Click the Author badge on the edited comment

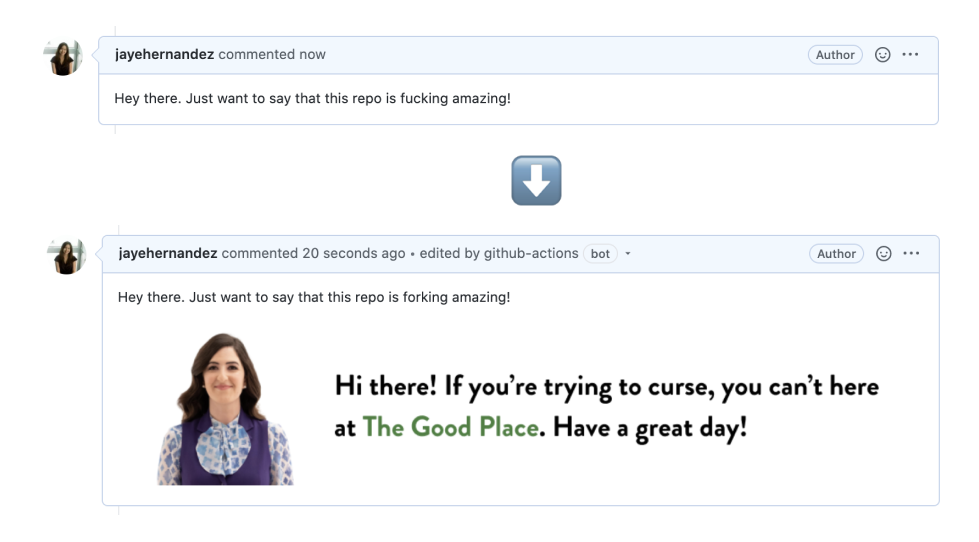pyautogui.click(x=837, y=254)
